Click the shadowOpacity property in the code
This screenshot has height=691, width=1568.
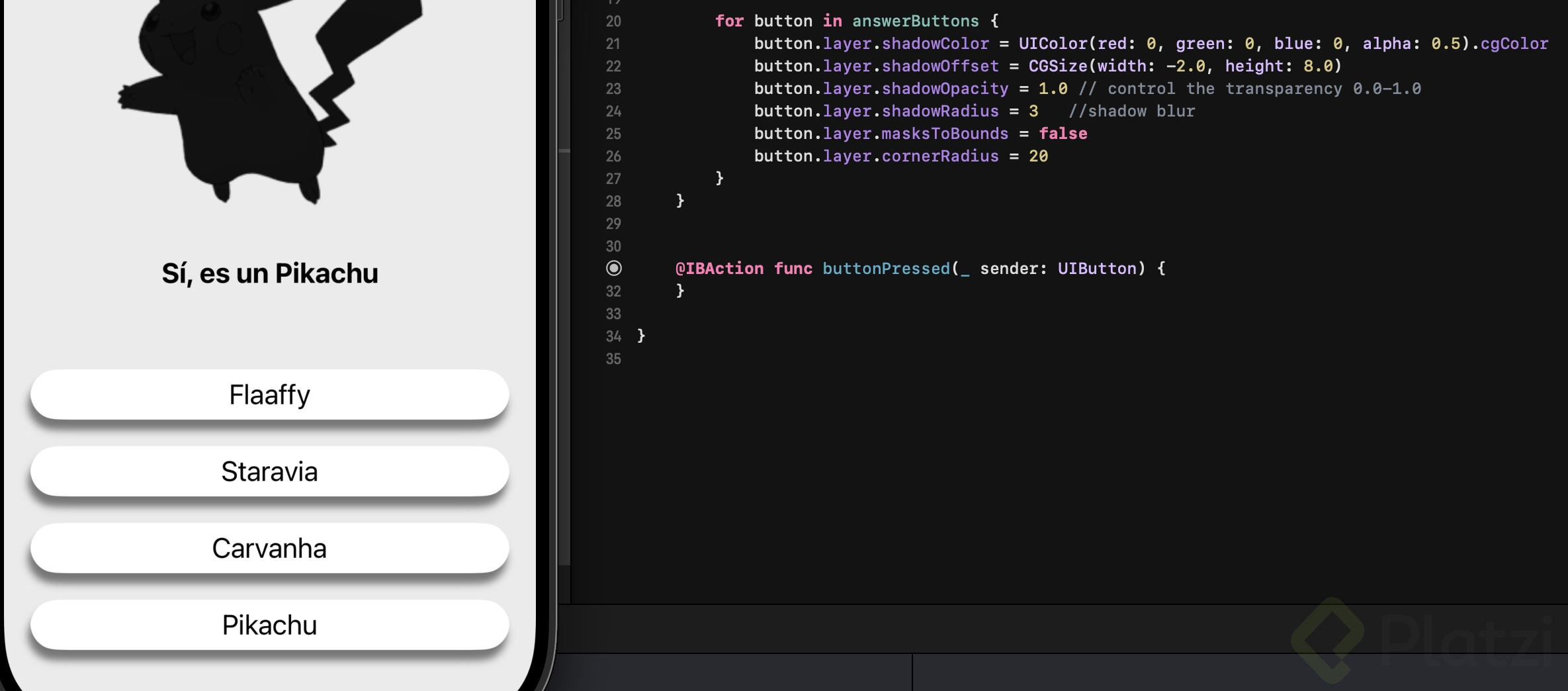point(945,89)
